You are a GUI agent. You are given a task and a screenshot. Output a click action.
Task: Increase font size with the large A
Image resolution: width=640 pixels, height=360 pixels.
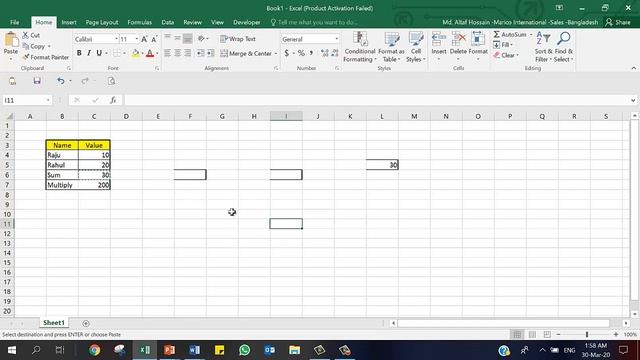click(x=144, y=39)
